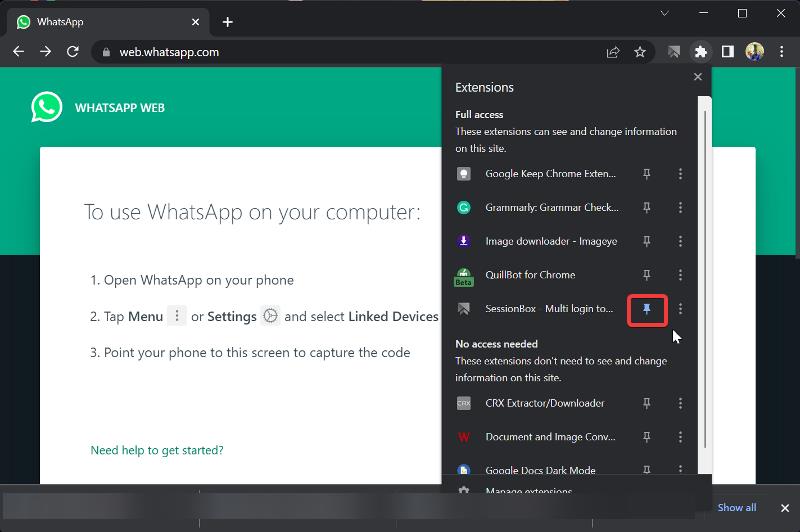
Task: Click the CRX Extractor extension icon
Action: click(463, 403)
